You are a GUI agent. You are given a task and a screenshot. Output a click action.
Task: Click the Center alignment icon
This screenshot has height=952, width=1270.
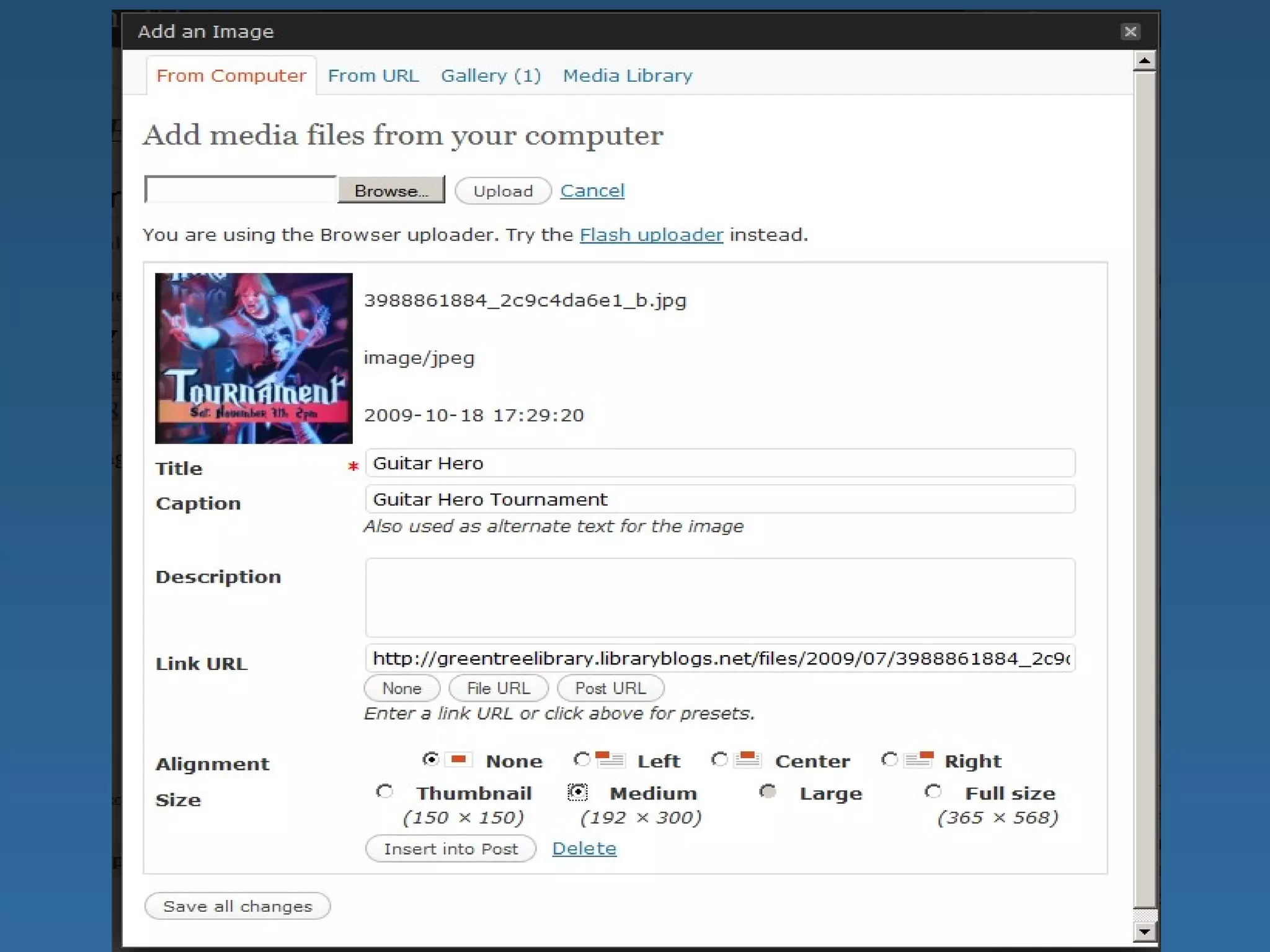748,759
